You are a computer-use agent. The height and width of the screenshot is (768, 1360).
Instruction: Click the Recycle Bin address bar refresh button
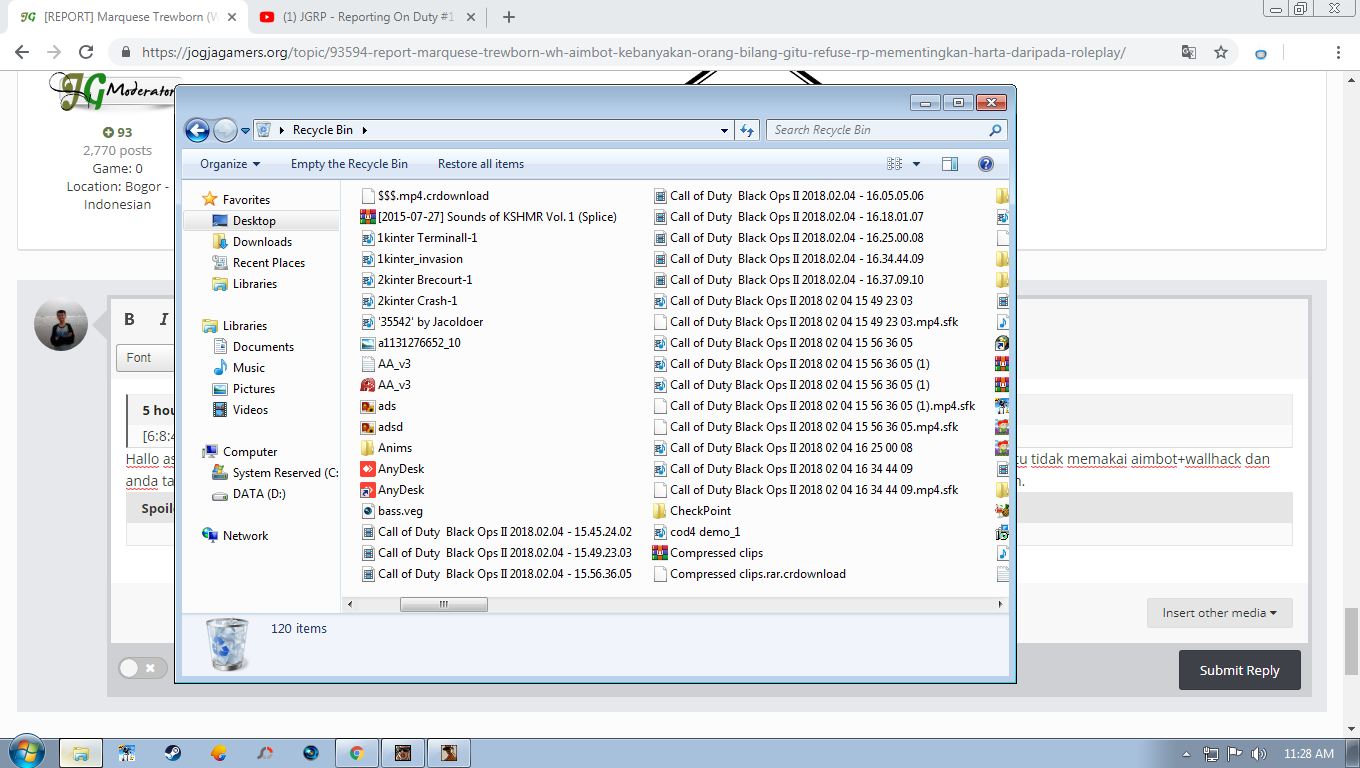click(747, 130)
